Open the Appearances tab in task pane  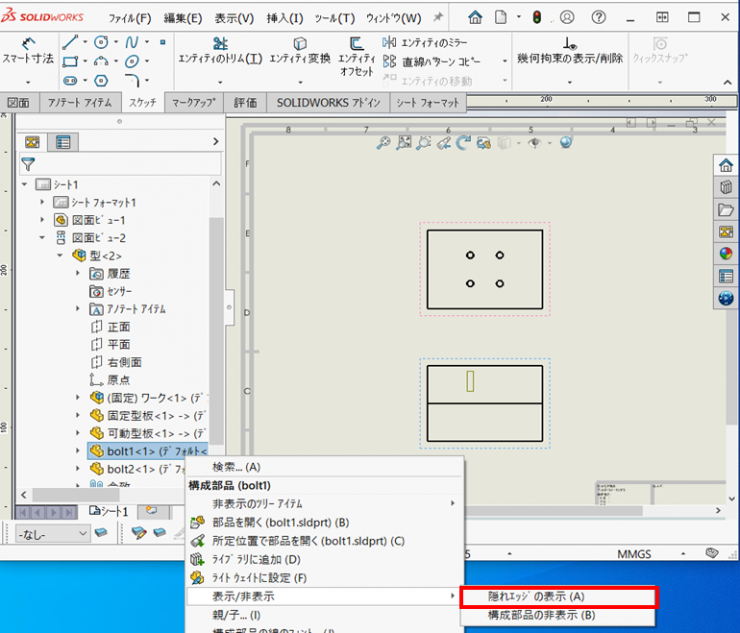click(726, 254)
